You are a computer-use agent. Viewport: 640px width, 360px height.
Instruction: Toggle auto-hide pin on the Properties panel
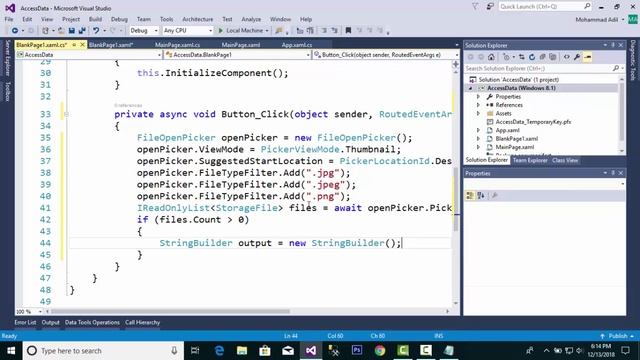point(613,173)
